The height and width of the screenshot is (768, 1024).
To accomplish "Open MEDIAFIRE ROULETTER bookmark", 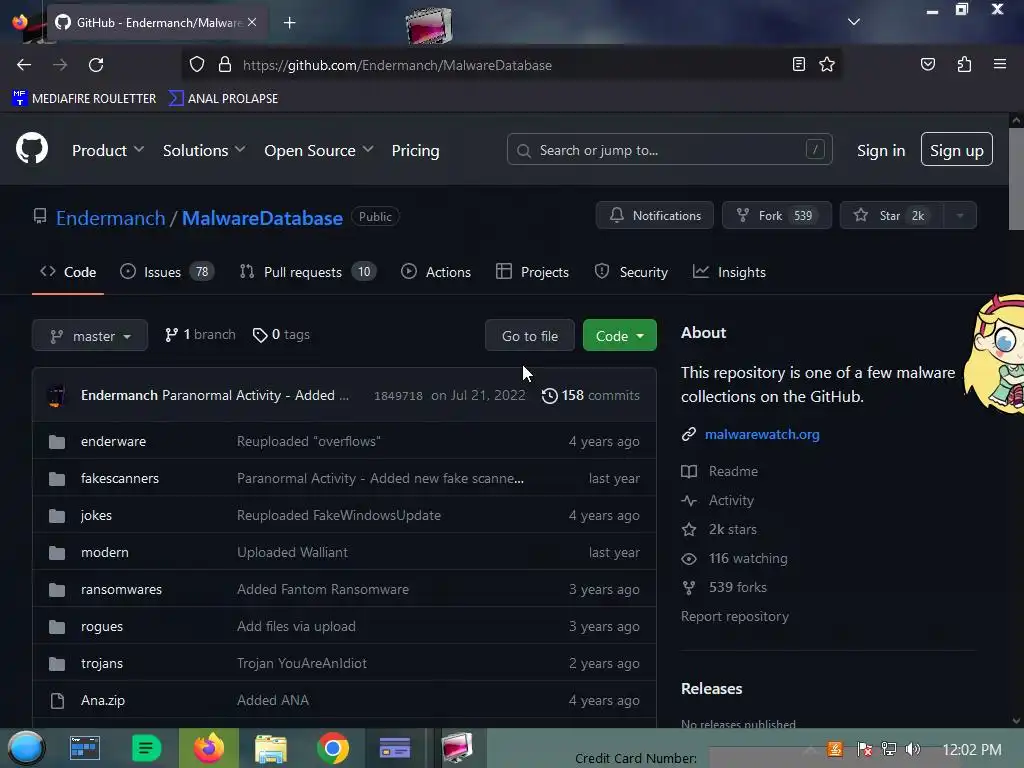I will [x=84, y=99].
